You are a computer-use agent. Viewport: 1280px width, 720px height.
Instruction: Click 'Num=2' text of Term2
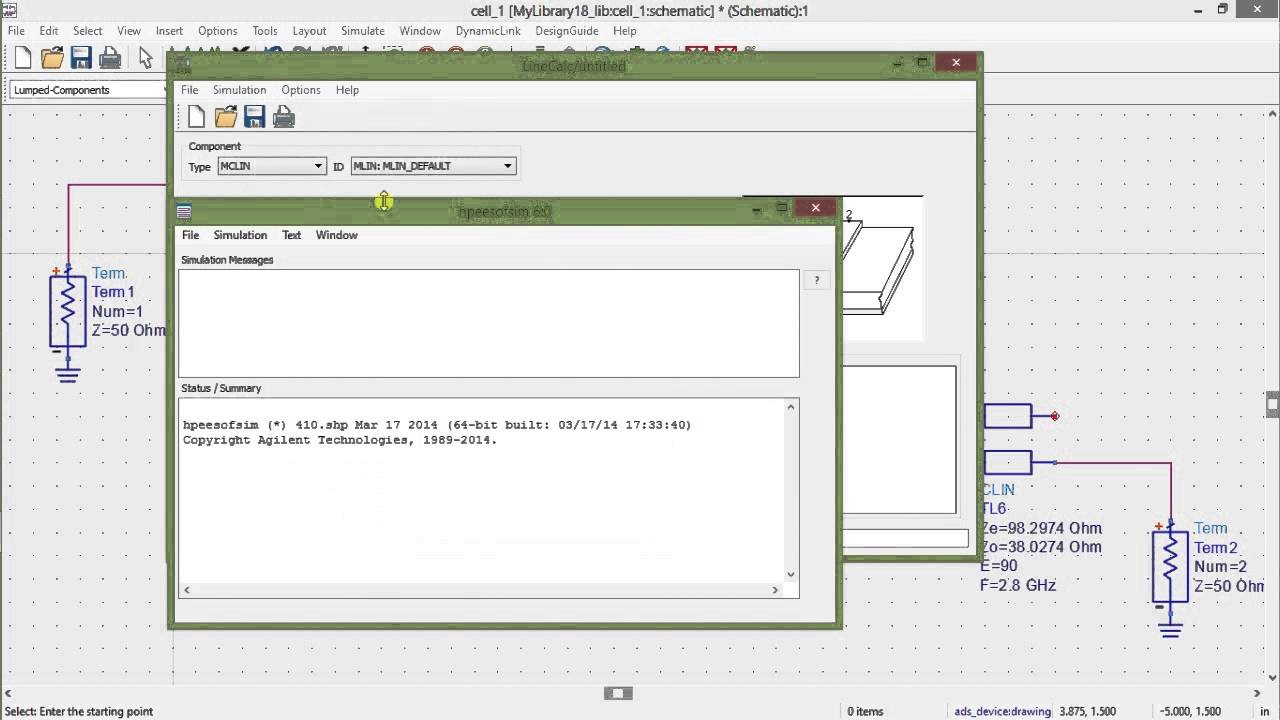1220,567
